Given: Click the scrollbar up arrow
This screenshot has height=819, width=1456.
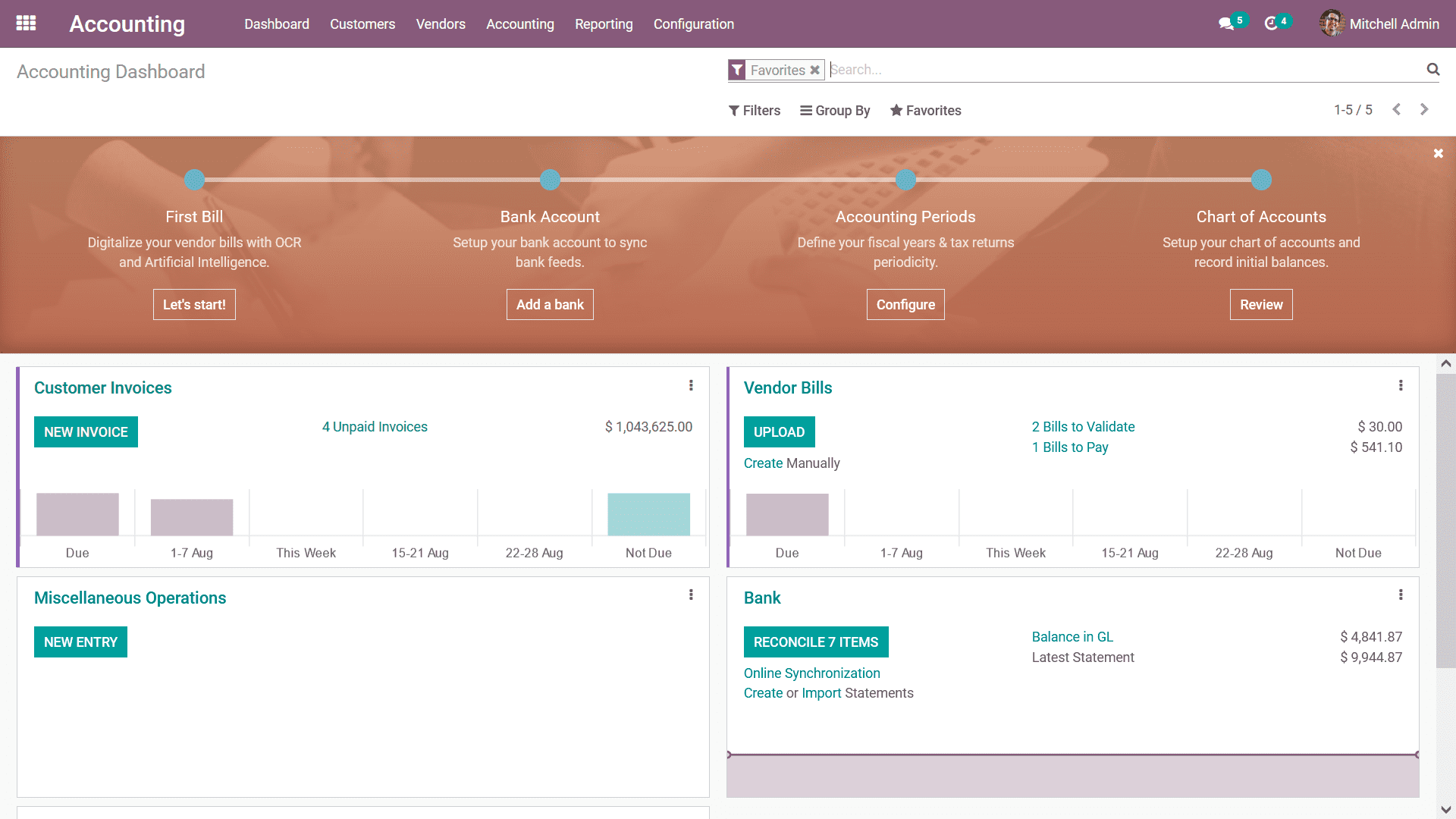Looking at the screenshot, I should [x=1445, y=364].
